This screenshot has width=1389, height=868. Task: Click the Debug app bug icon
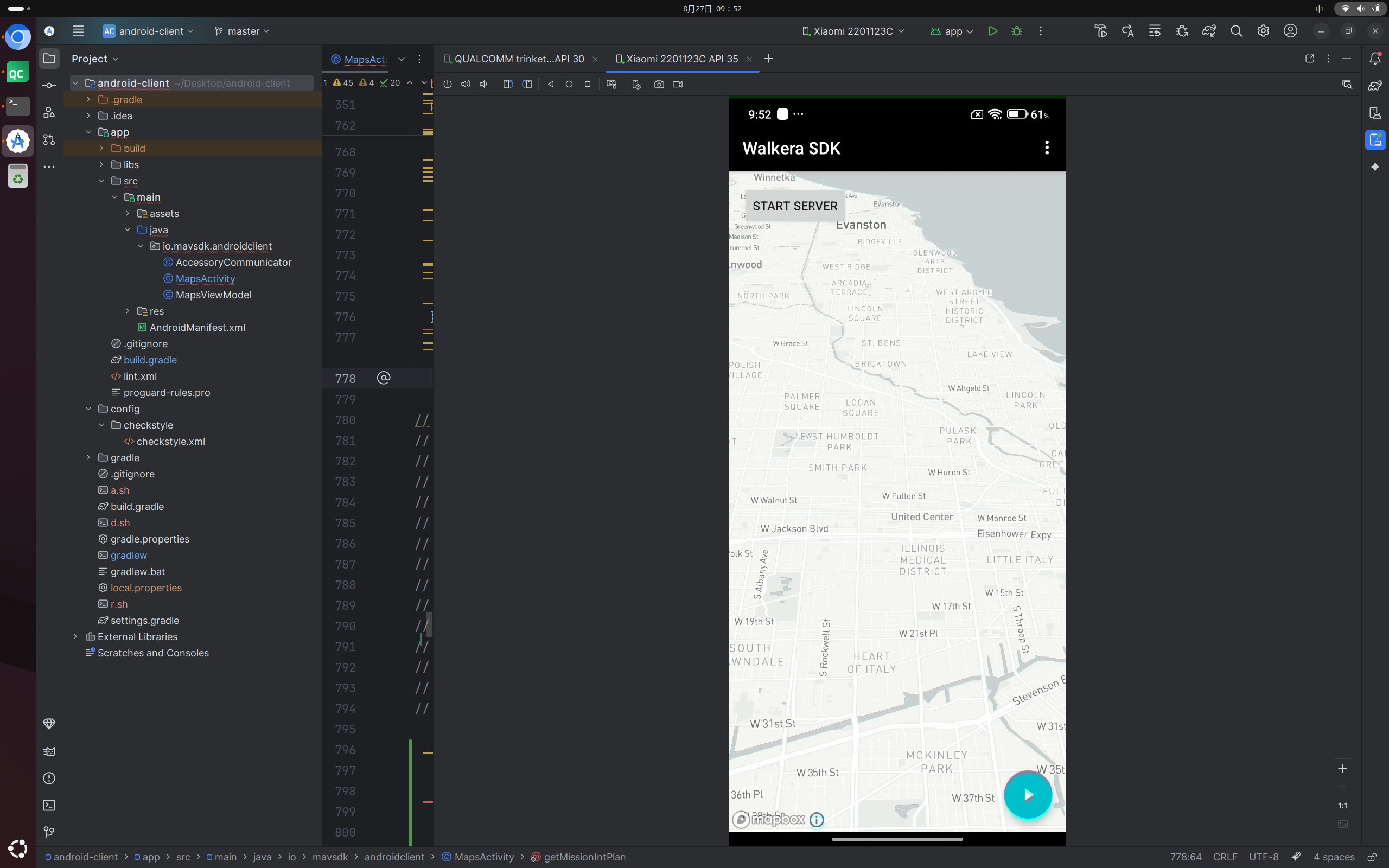(x=1016, y=31)
